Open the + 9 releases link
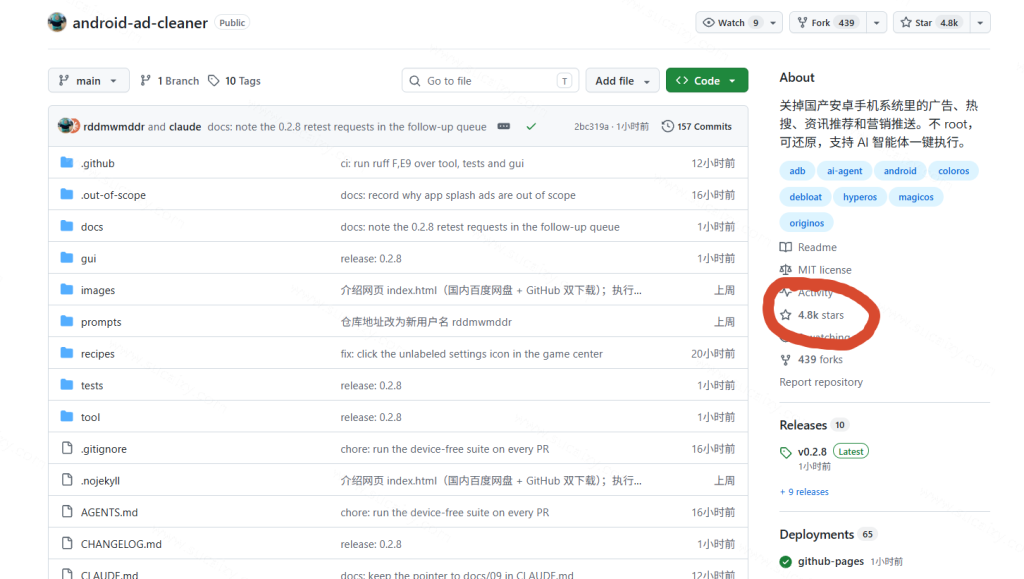Viewport: 1024px width, 579px height. click(804, 492)
